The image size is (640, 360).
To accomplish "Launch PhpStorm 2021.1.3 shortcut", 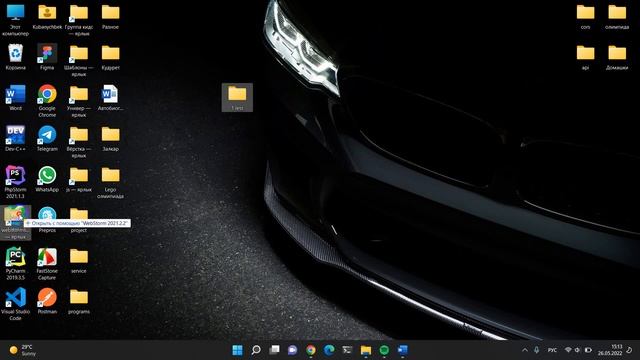I will [16, 182].
